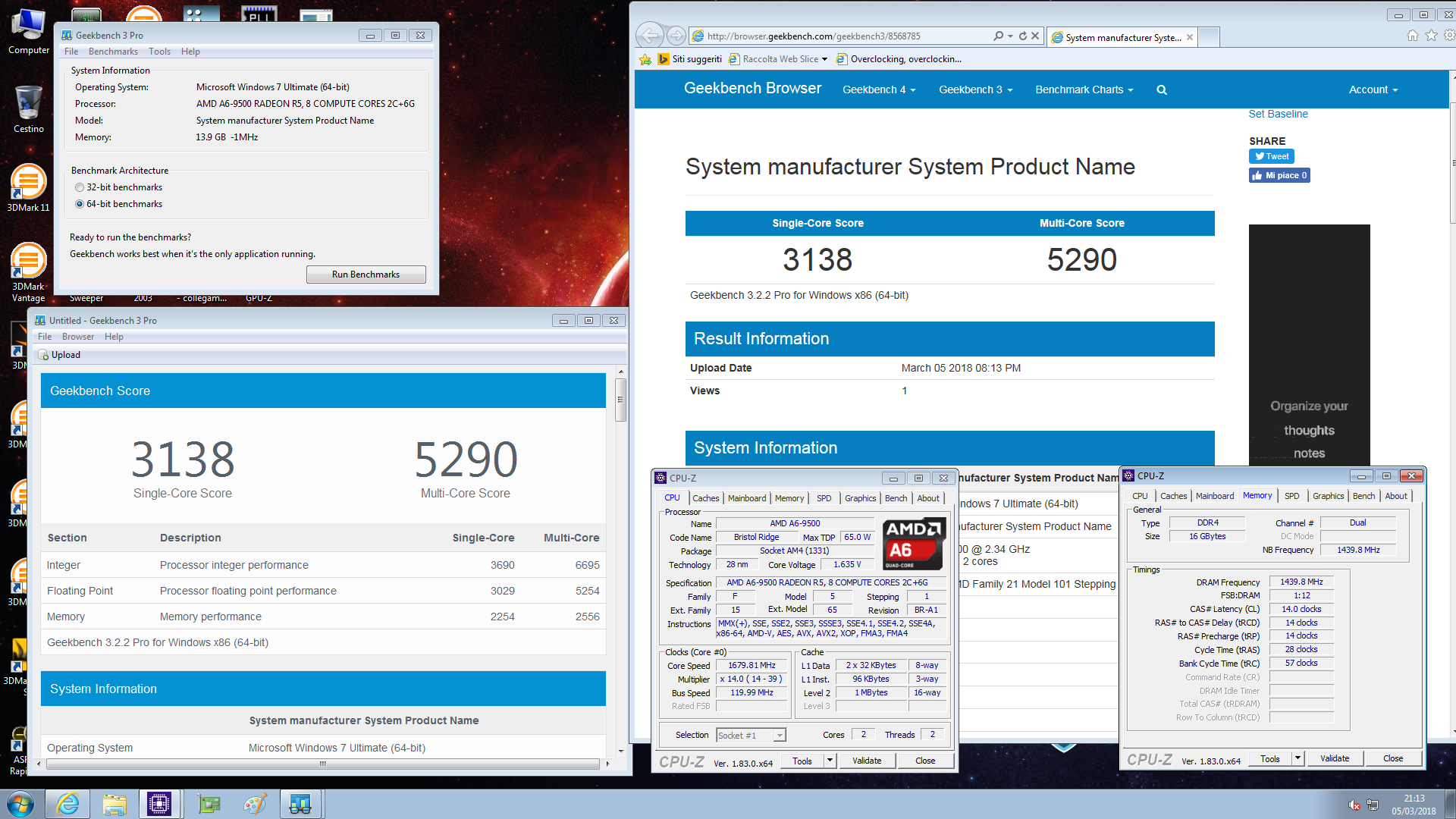
Task: Expand the Geekbench 4 dropdown menu
Action: pos(879,89)
